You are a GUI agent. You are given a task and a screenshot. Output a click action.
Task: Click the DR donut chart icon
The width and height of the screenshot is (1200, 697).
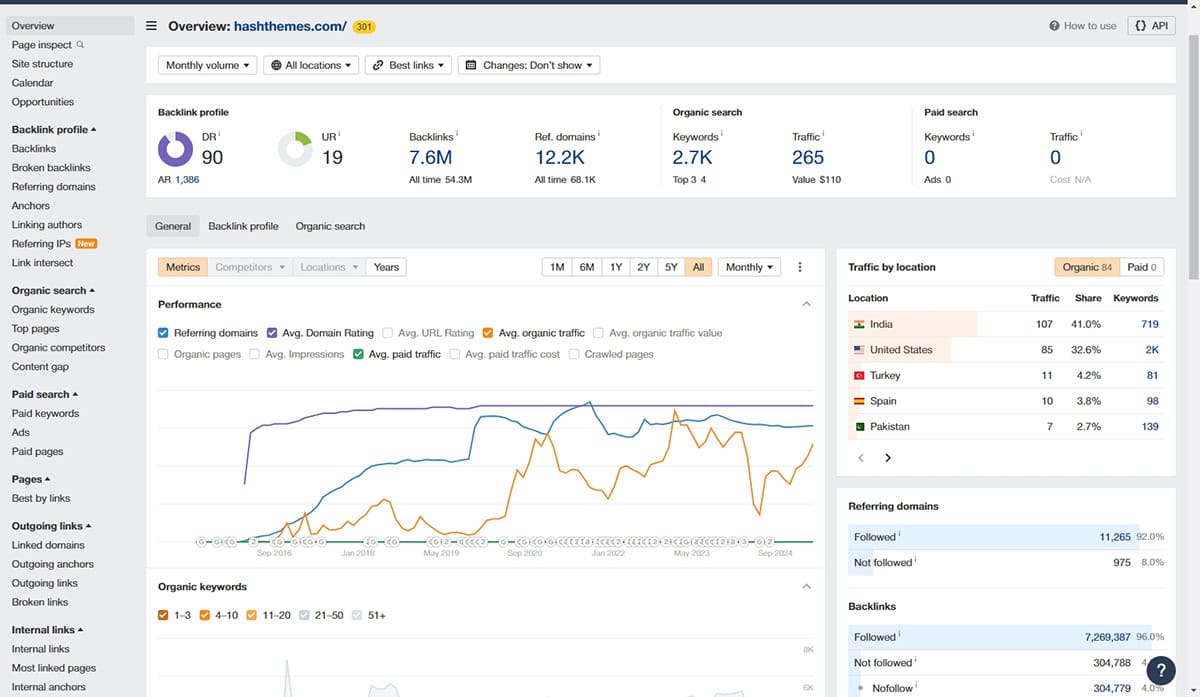pyautogui.click(x=176, y=151)
